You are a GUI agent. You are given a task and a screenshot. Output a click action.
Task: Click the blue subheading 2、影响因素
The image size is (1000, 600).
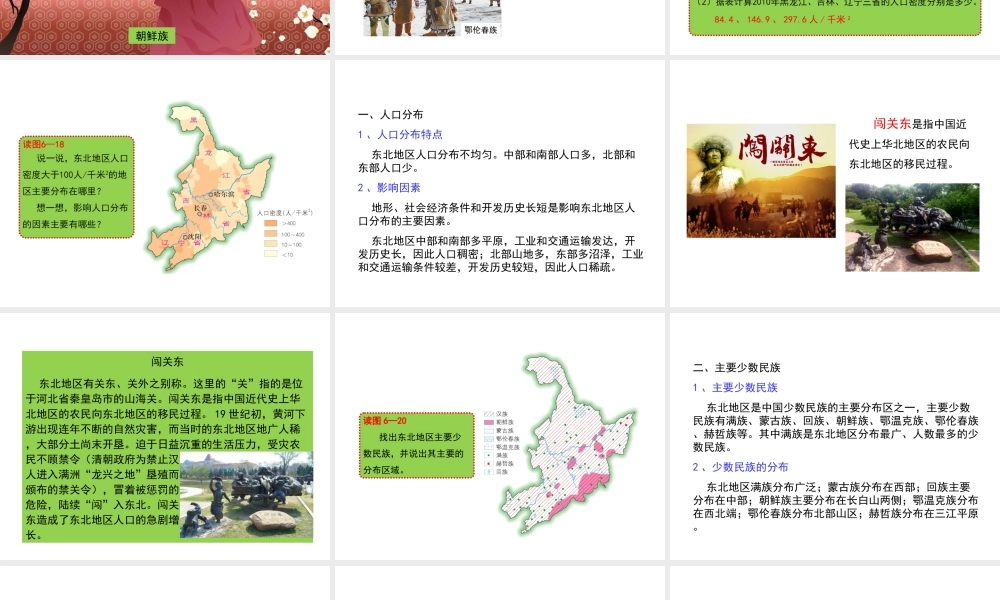[389, 187]
